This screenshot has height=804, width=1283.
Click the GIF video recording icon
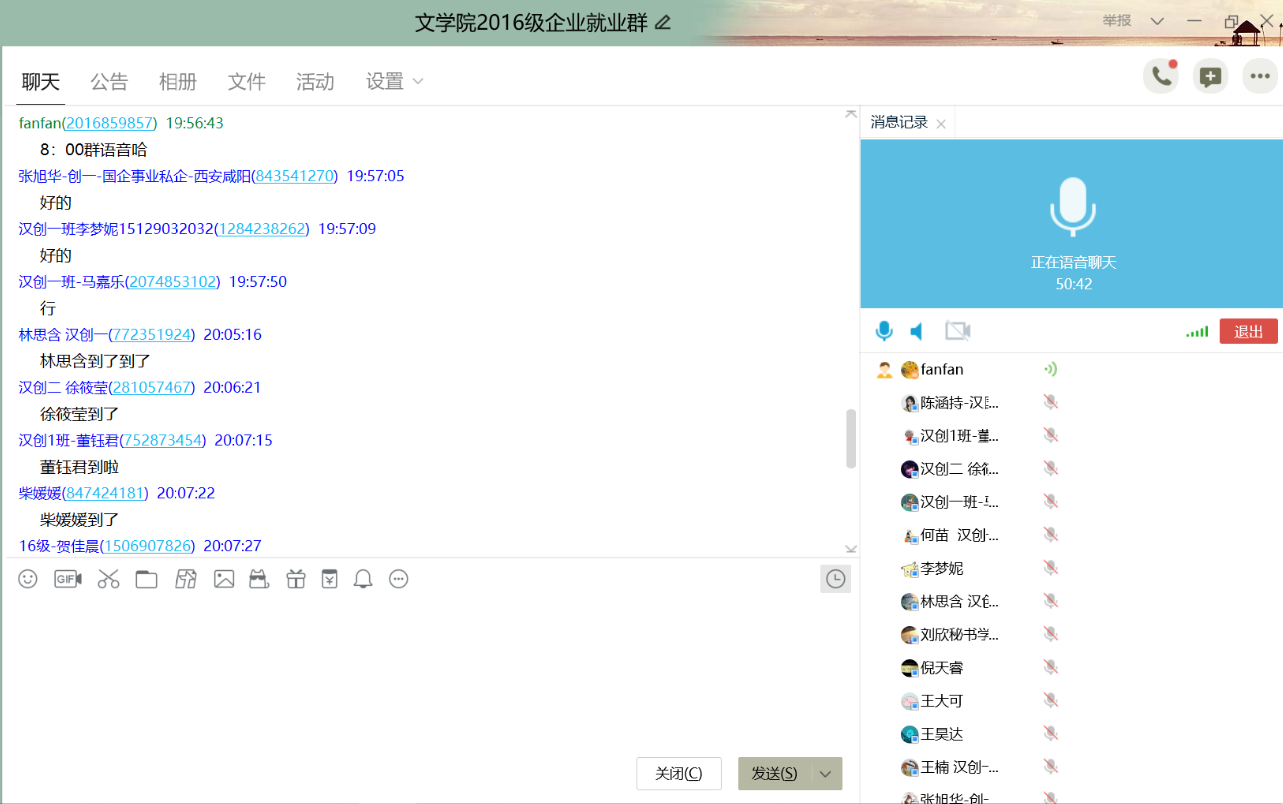point(68,579)
